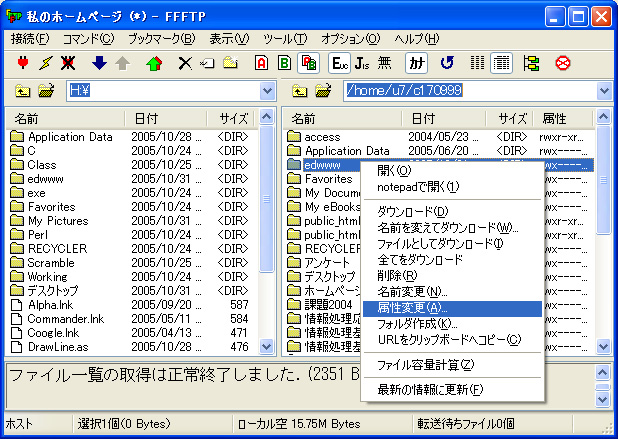
Task: Click the folder sync browsing icon
Action: [531, 63]
